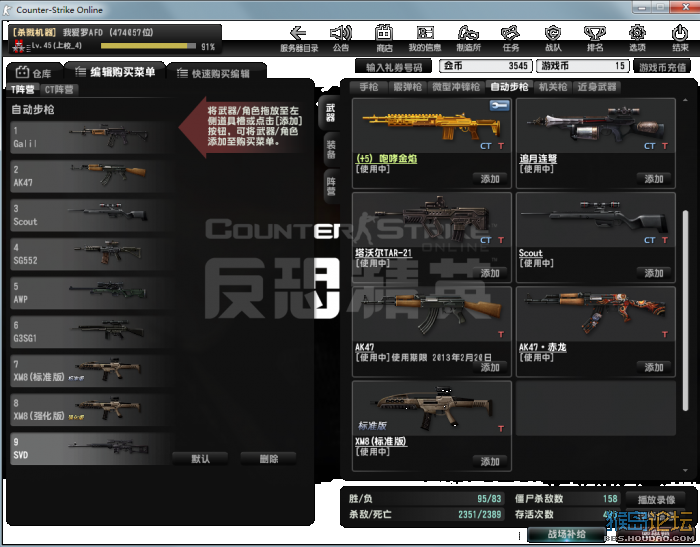Switch to the shotguns category tab

(407, 87)
